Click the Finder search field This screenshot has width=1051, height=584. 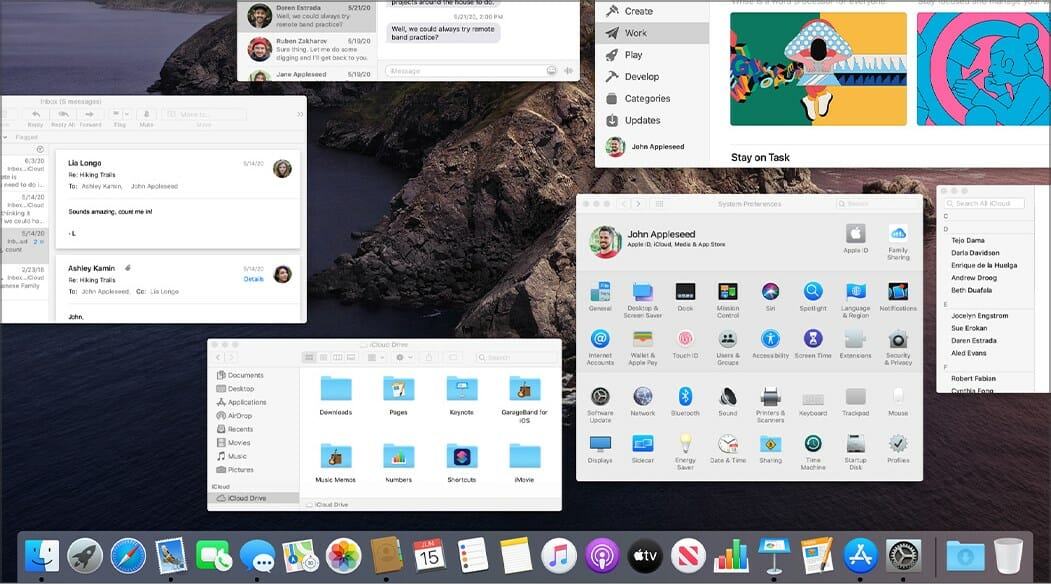515,357
